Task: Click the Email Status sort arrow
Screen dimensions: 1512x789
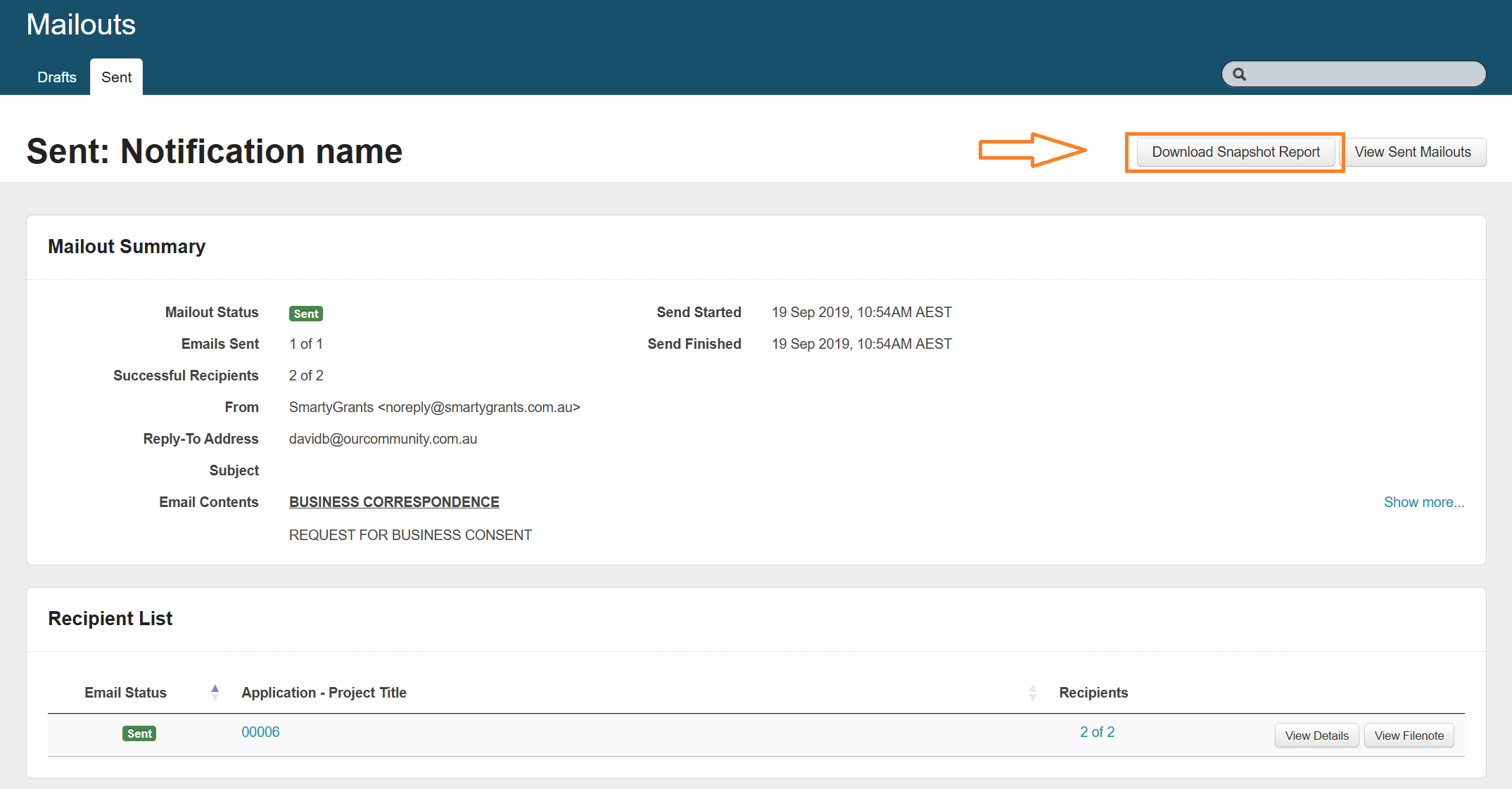Action: pyautogui.click(x=215, y=693)
